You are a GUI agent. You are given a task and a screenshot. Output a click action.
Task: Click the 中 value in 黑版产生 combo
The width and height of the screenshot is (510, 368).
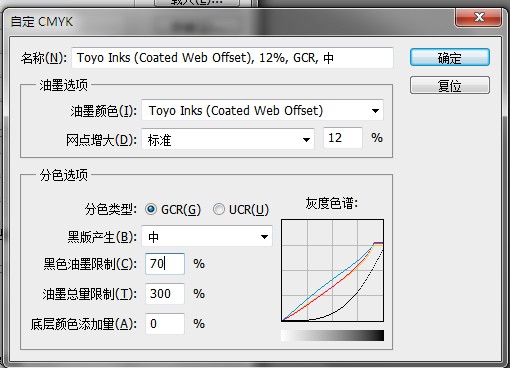[154, 237]
